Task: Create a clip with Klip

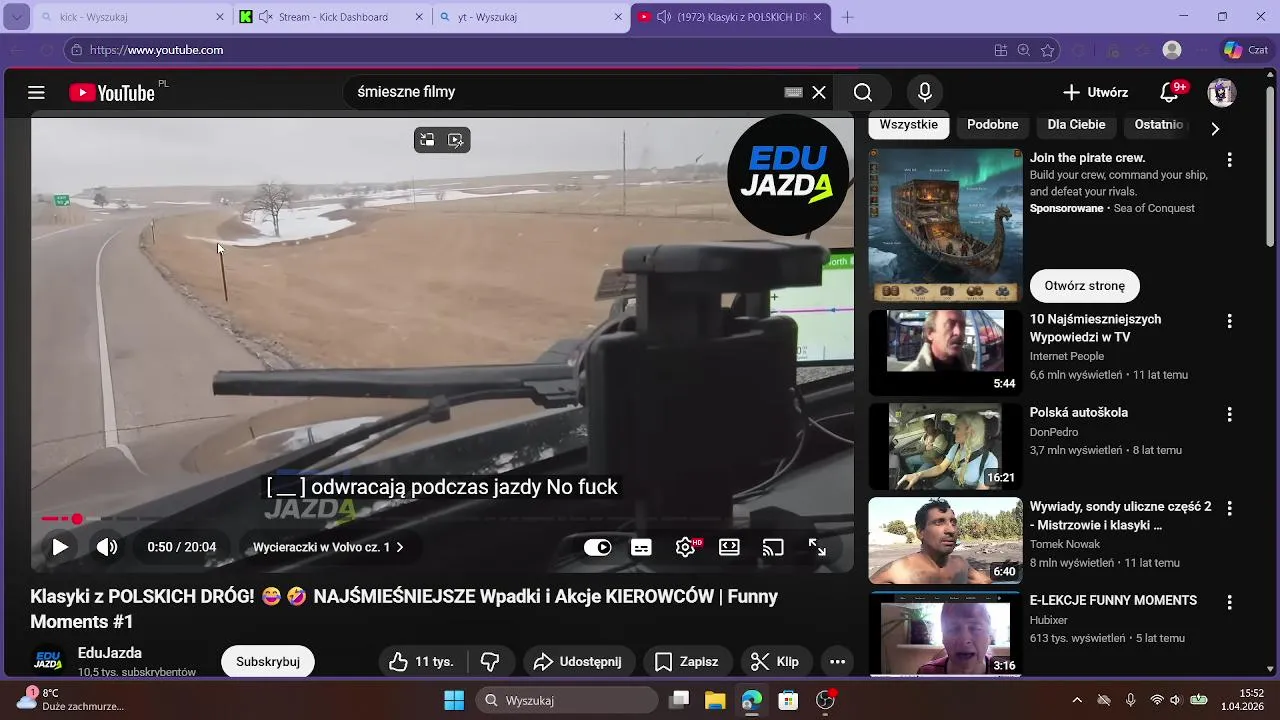Action: [774, 662]
